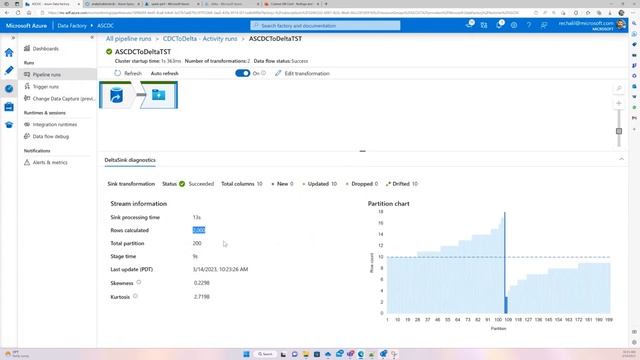
Task: Reload the page with browser refresh
Action: pos(18,13)
